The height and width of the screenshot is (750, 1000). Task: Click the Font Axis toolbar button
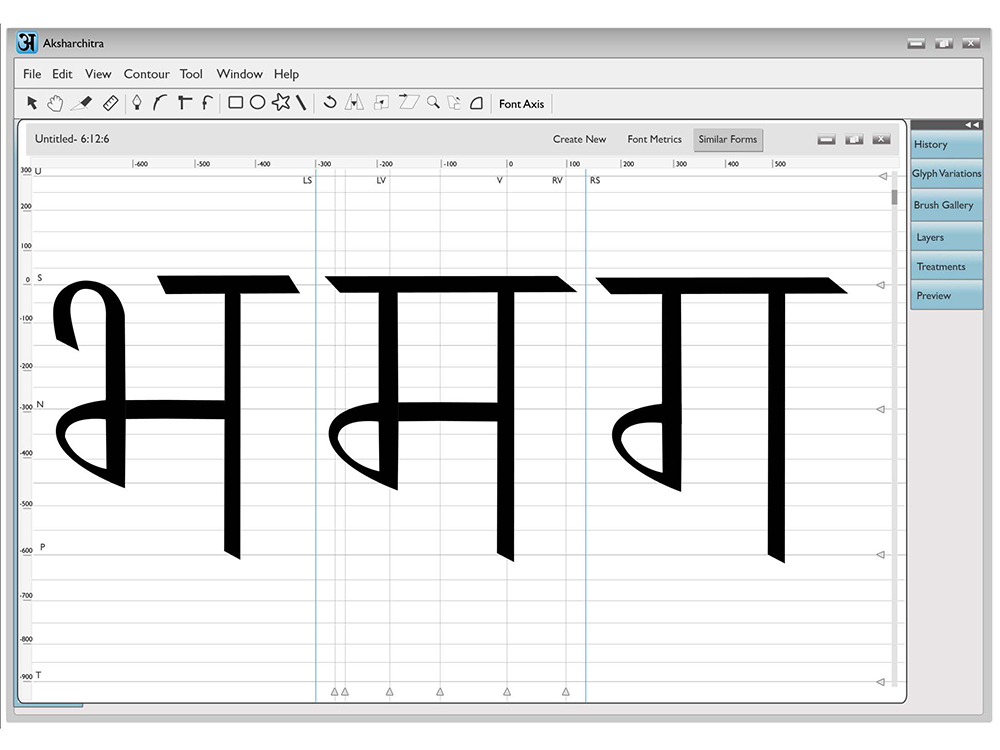521,104
